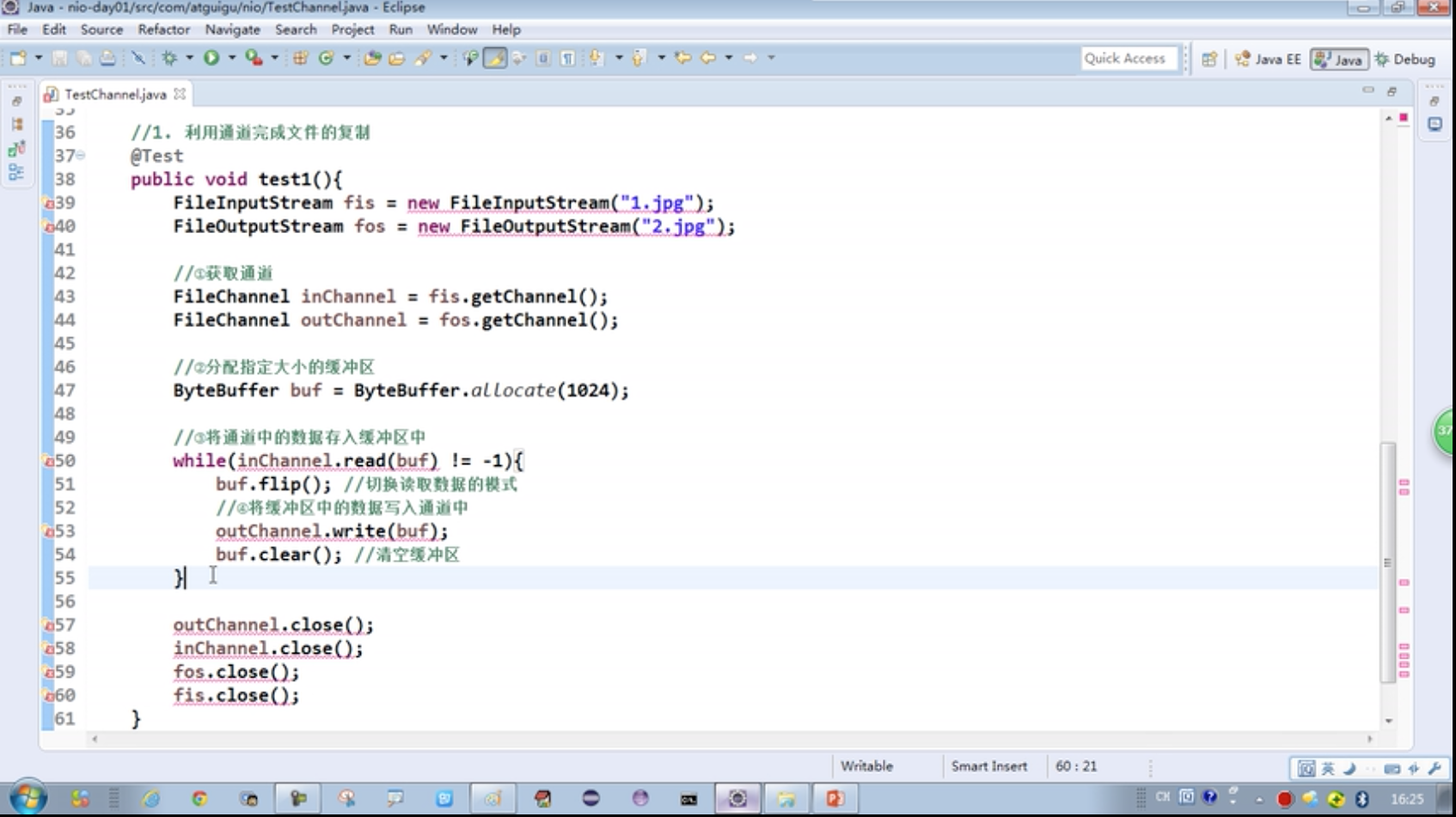Click the Open Type toolbar icon

(371, 58)
